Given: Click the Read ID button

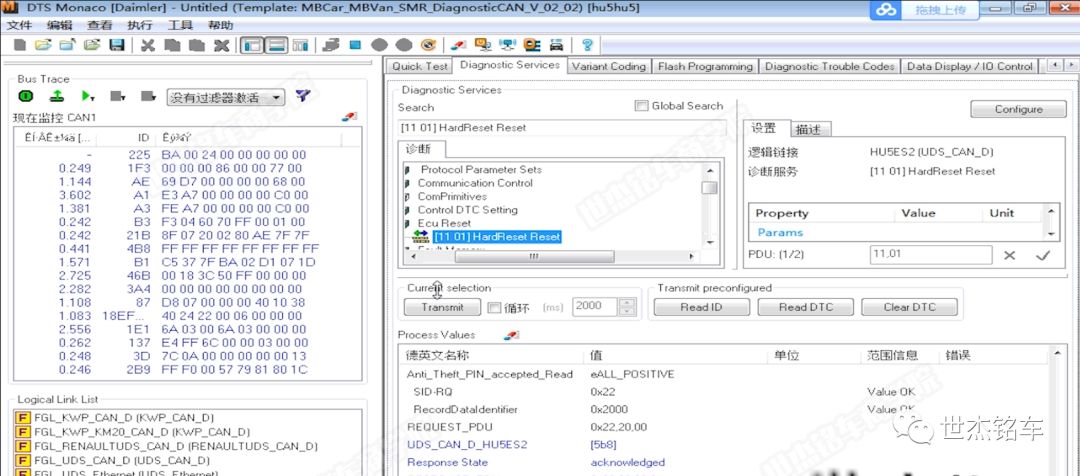Looking at the screenshot, I should click(701, 307).
